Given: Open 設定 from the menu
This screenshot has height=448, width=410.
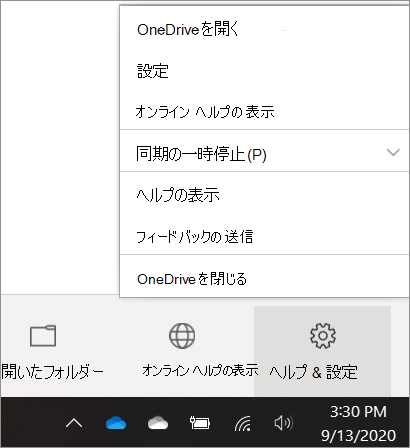Looking at the screenshot, I should point(265,71).
